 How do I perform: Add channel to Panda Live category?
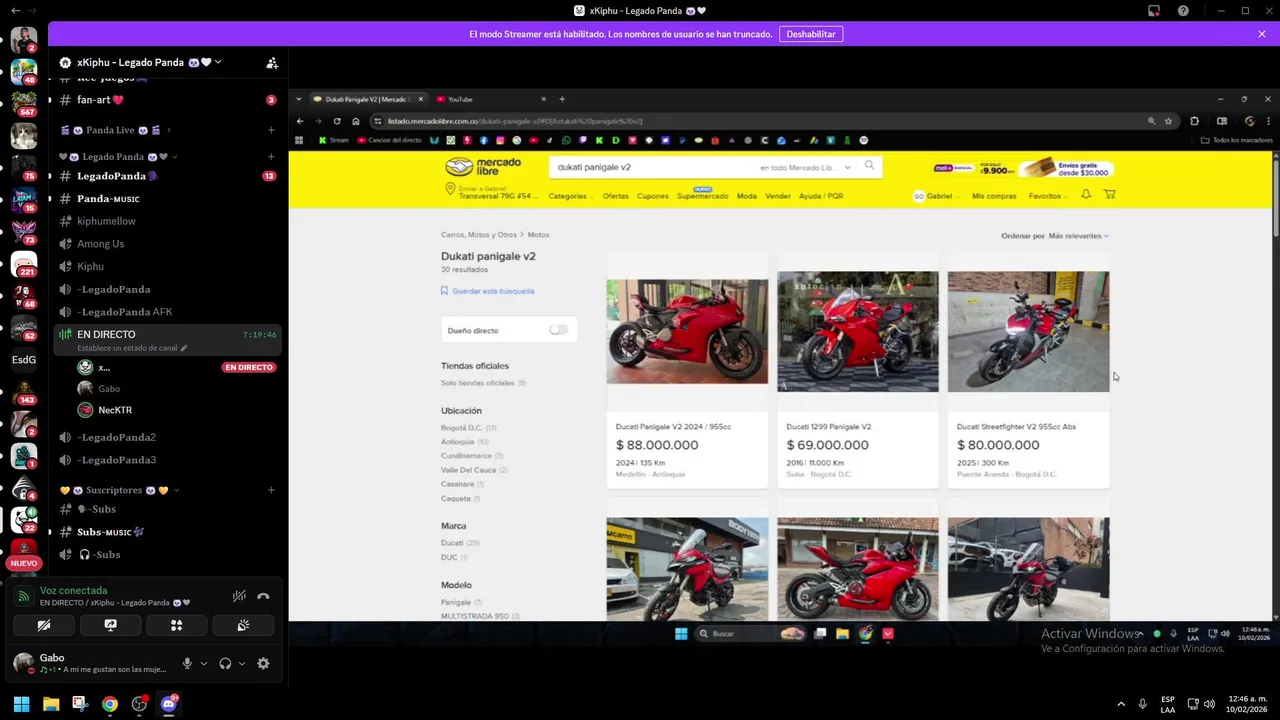point(271,130)
